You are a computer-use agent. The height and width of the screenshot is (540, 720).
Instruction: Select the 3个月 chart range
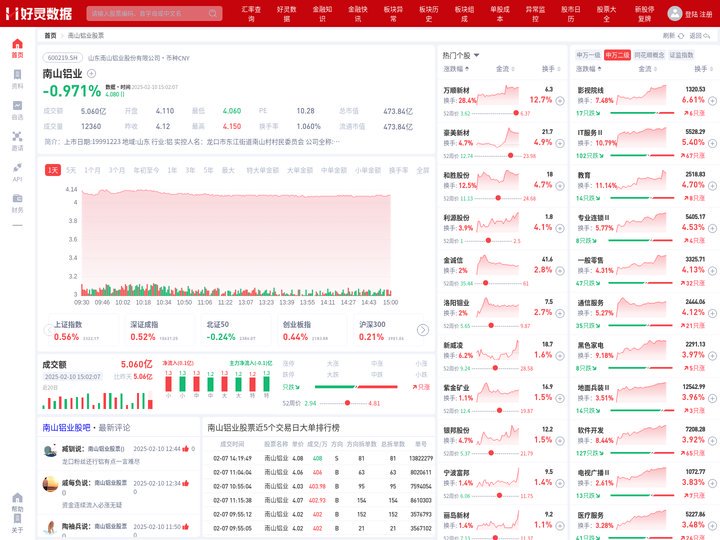pos(117,170)
